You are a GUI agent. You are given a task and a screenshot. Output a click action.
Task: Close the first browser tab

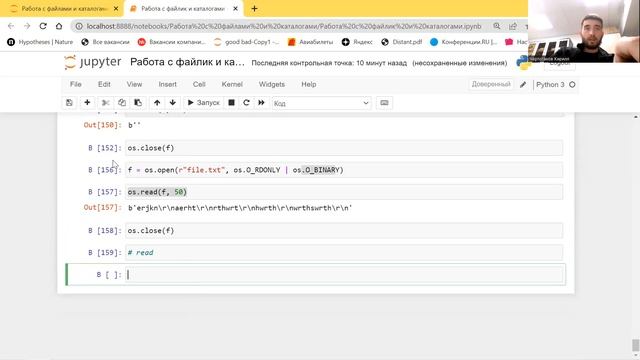tap(116, 9)
